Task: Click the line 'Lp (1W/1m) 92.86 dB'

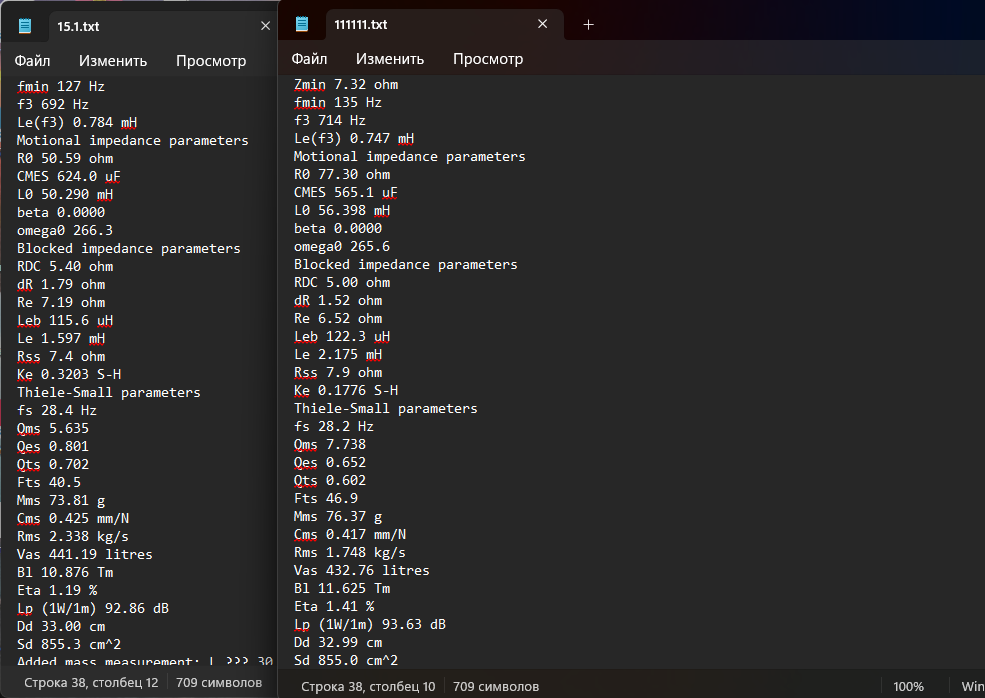Action: point(93,608)
